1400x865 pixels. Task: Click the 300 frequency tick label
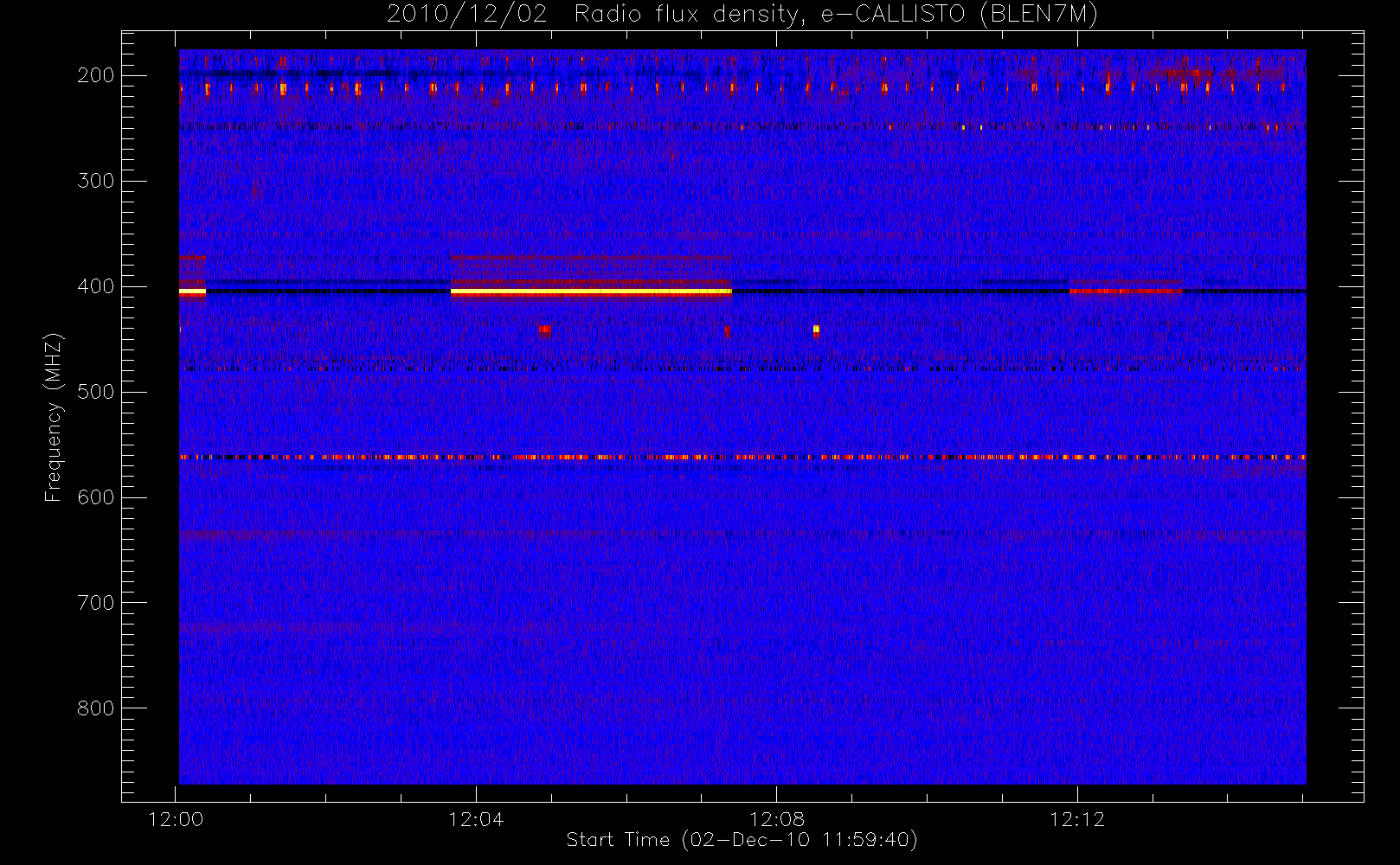(96, 181)
